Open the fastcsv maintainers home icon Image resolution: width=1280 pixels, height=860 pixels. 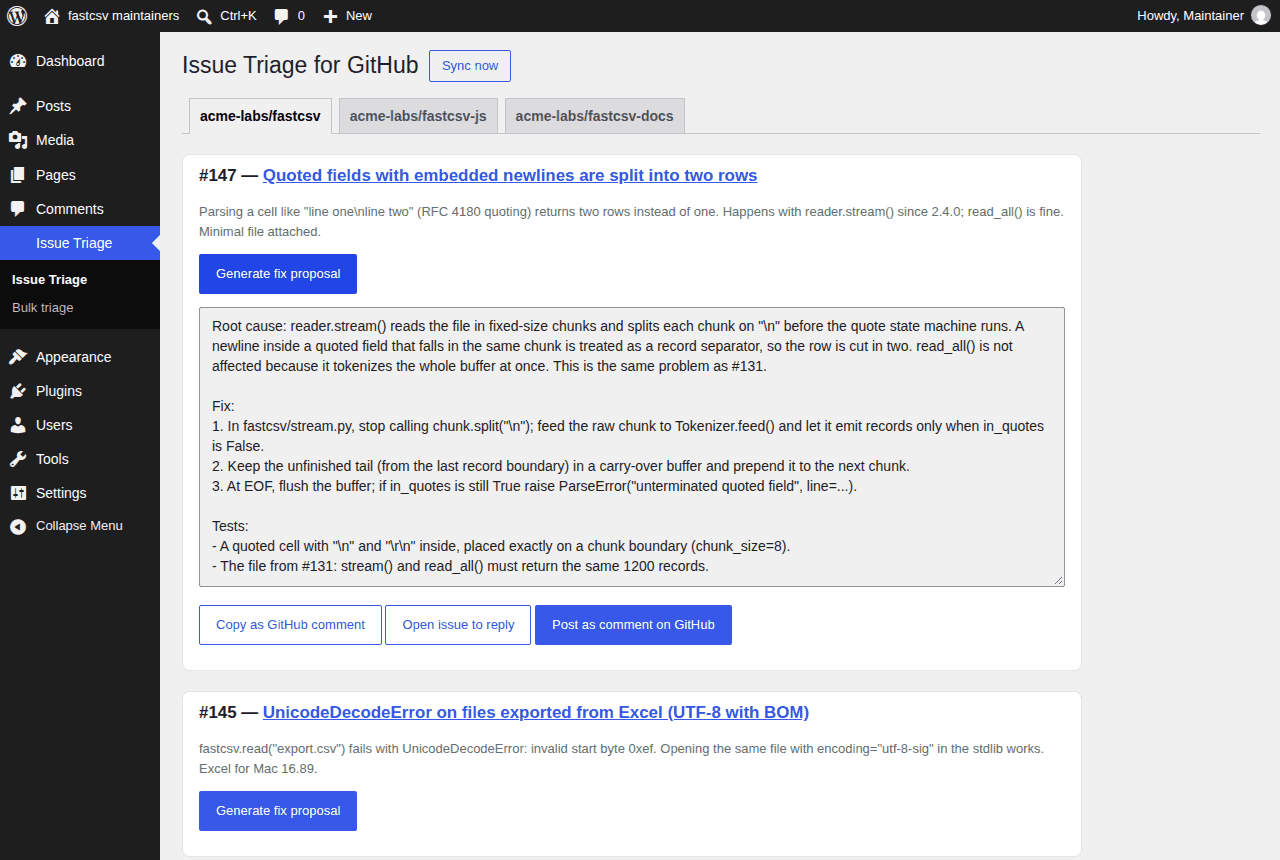point(52,16)
